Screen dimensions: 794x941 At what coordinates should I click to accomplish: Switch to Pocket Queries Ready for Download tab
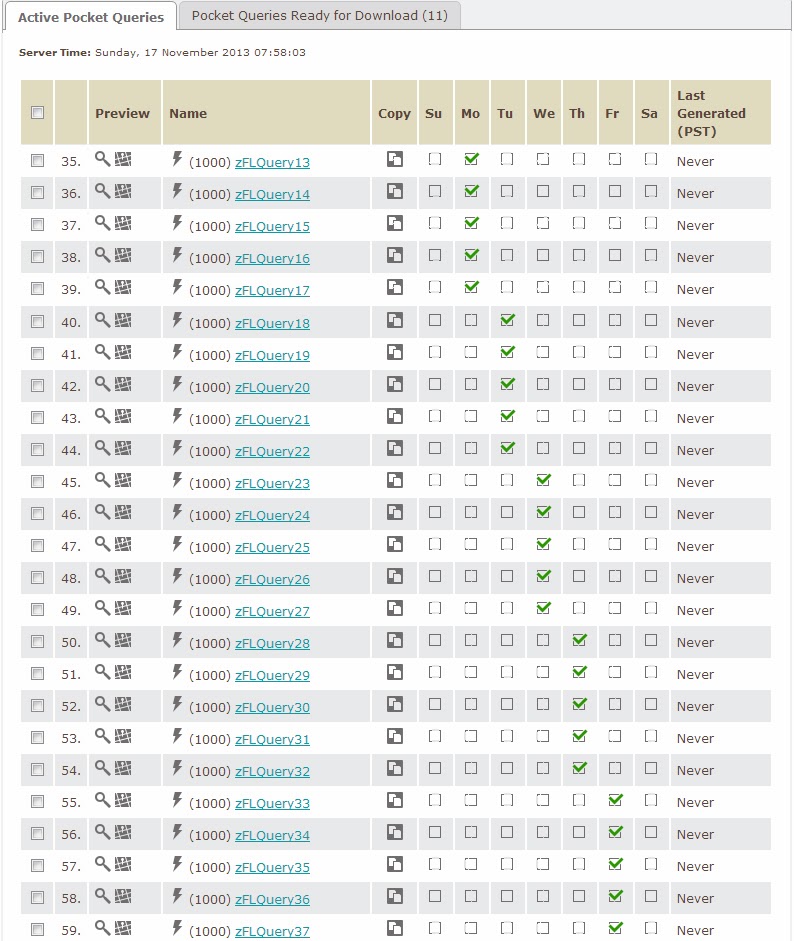click(319, 16)
